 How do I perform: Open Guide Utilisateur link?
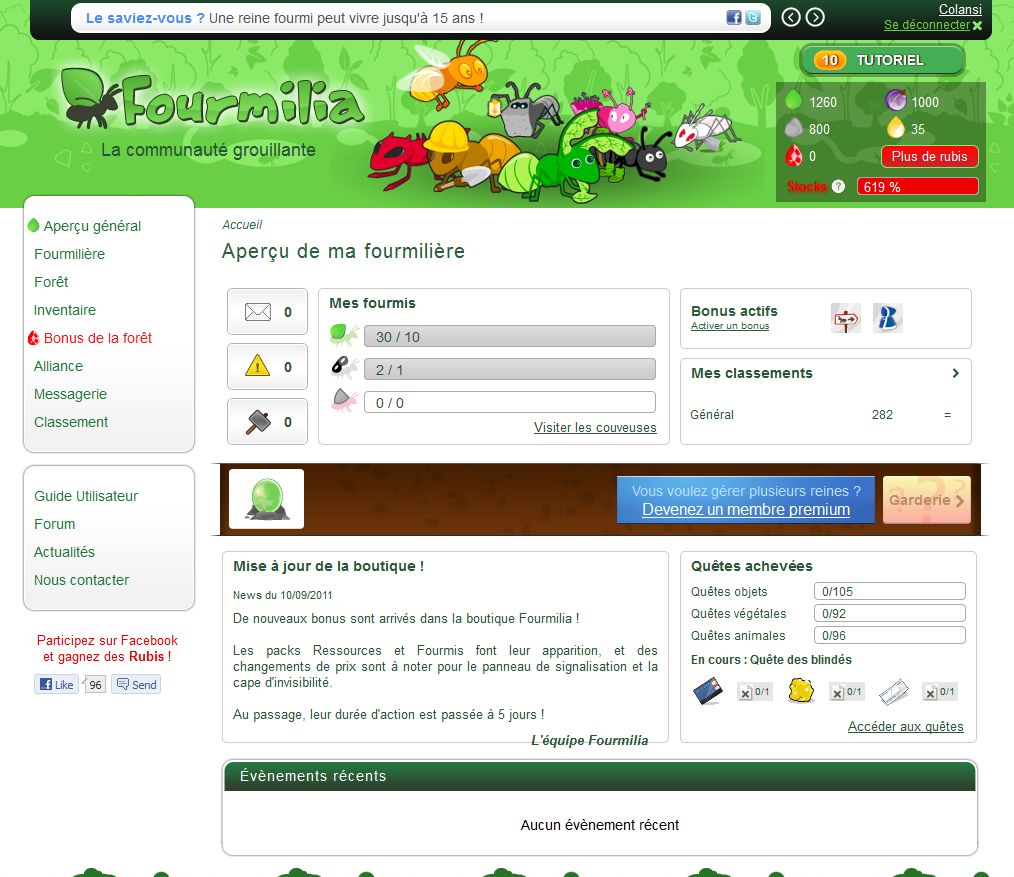(86, 496)
